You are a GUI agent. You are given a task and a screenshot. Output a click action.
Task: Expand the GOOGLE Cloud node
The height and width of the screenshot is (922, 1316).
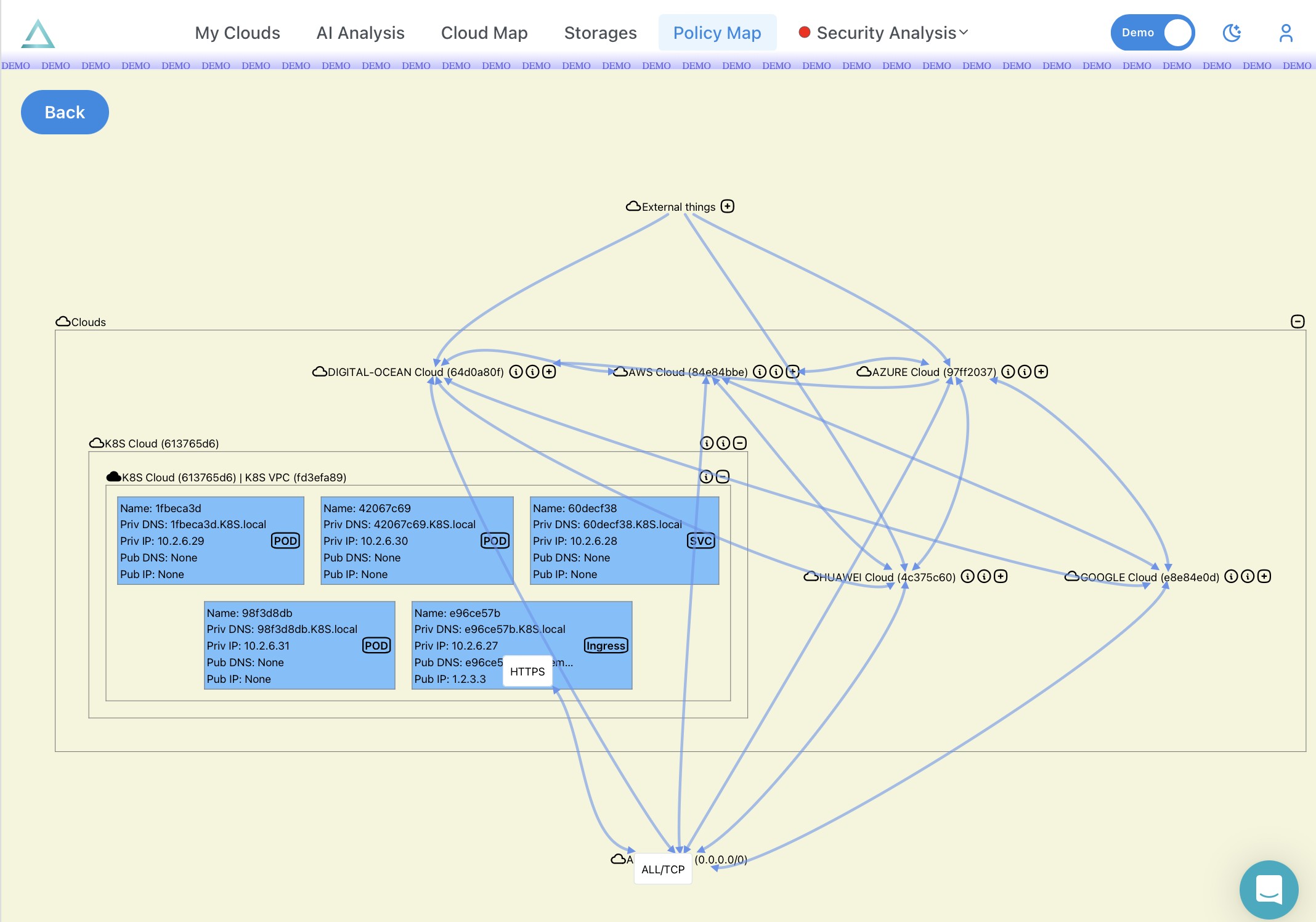1264,576
